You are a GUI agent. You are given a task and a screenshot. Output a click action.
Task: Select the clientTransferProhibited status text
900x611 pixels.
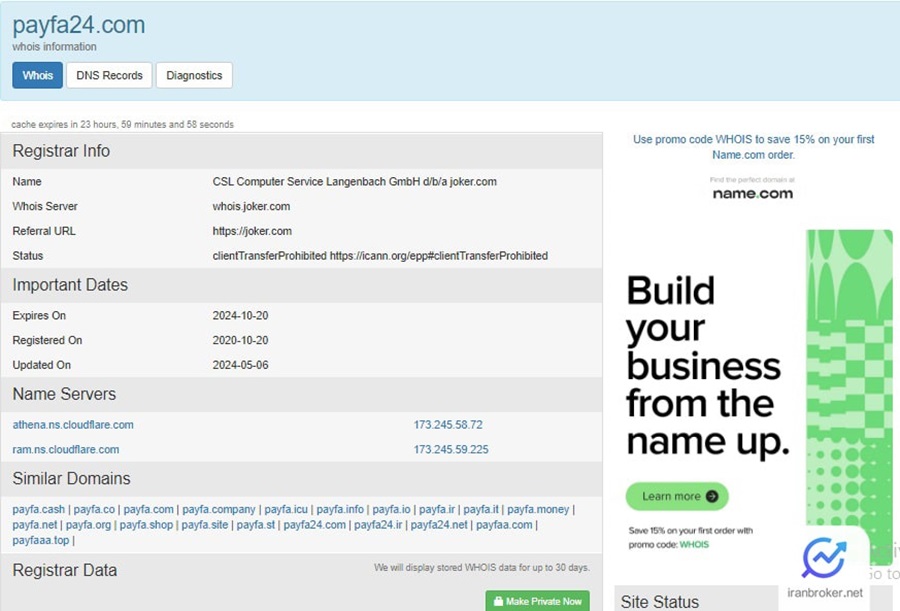click(380, 256)
